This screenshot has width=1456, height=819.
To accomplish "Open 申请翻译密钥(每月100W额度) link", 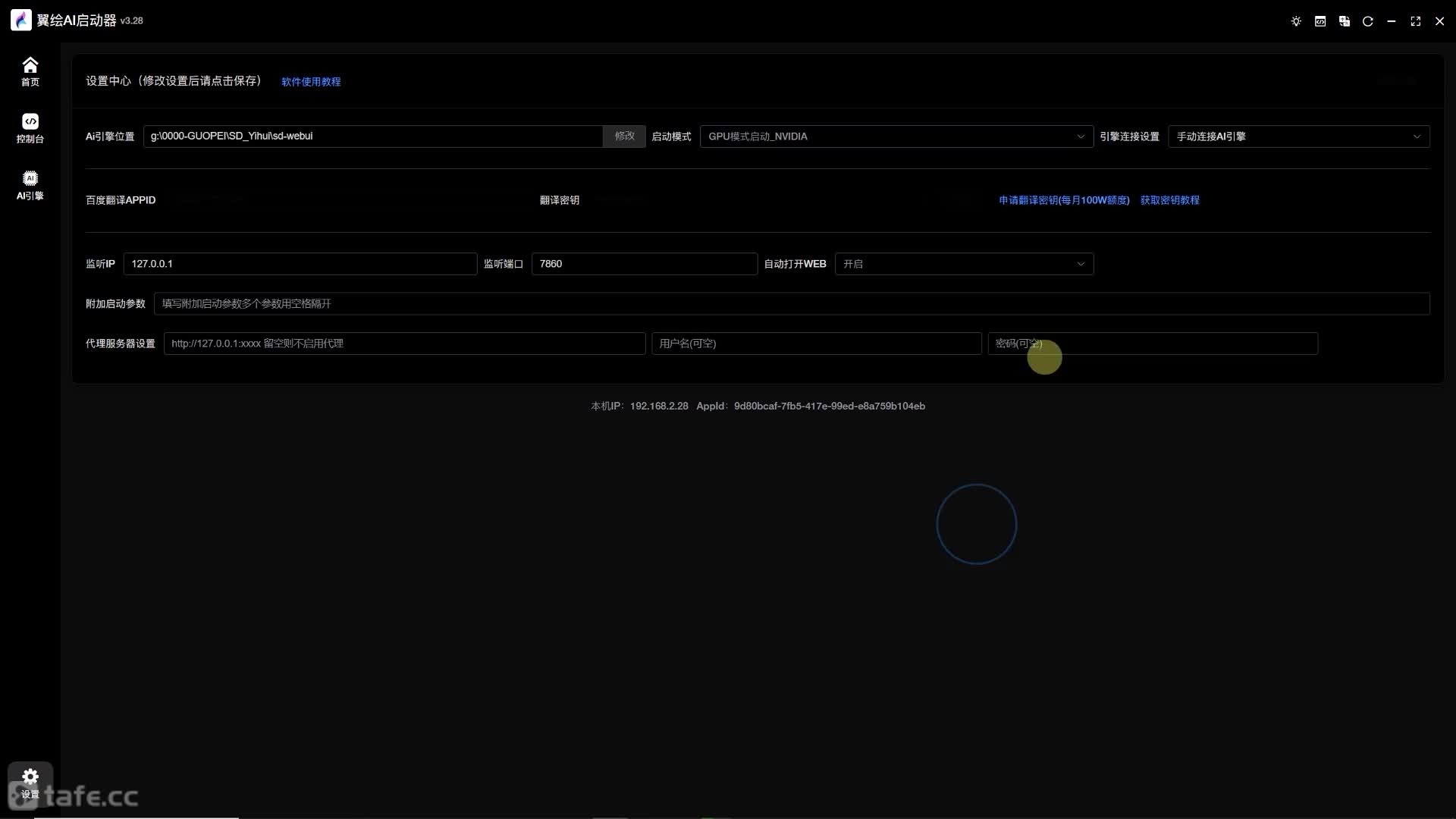I will pos(1064,200).
